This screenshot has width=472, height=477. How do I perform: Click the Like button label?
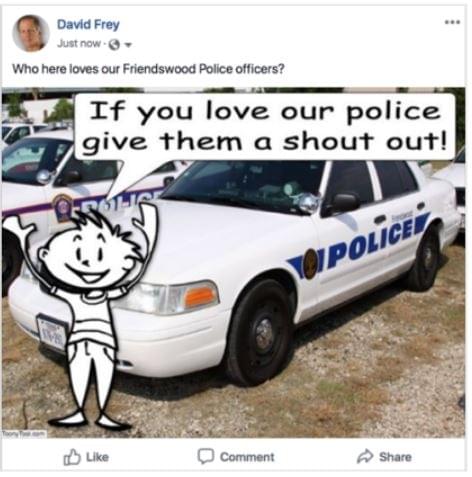coord(97,457)
